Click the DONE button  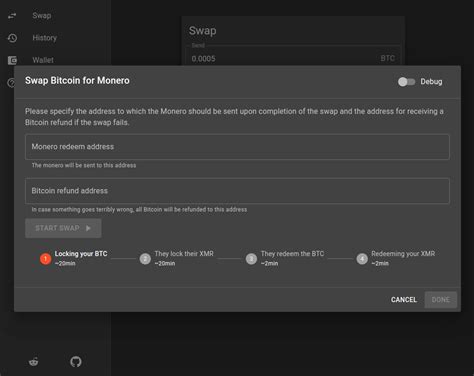pyautogui.click(x=441, y=300)
